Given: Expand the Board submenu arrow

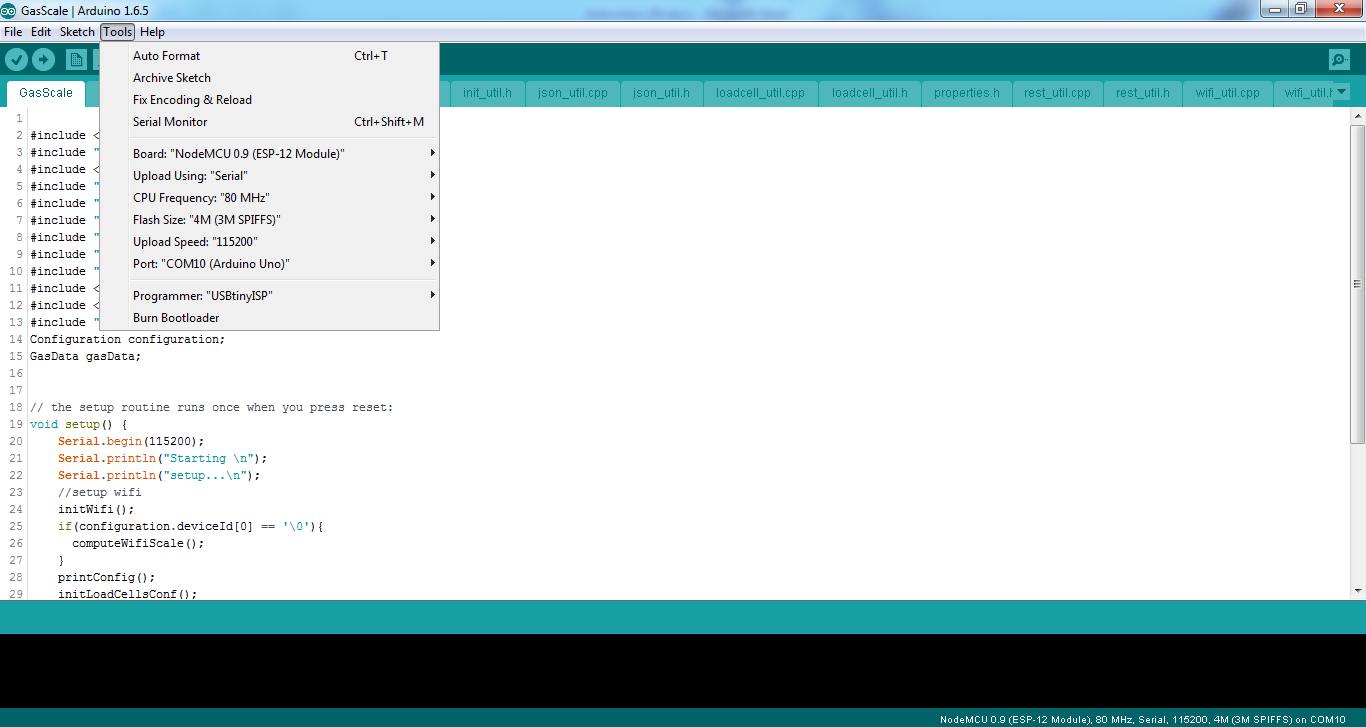Looking at the screenshot, I should tap(432, 153).
